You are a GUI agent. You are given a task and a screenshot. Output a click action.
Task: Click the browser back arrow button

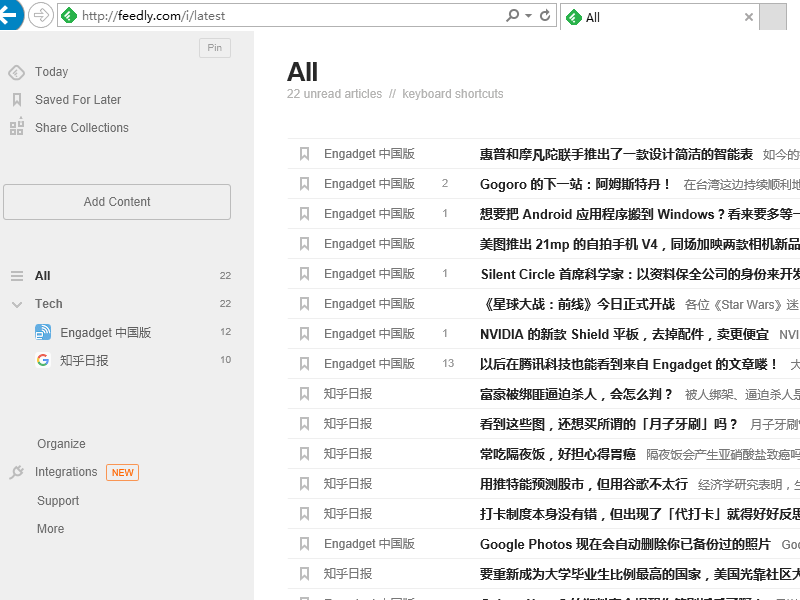[x=9, y=15]
